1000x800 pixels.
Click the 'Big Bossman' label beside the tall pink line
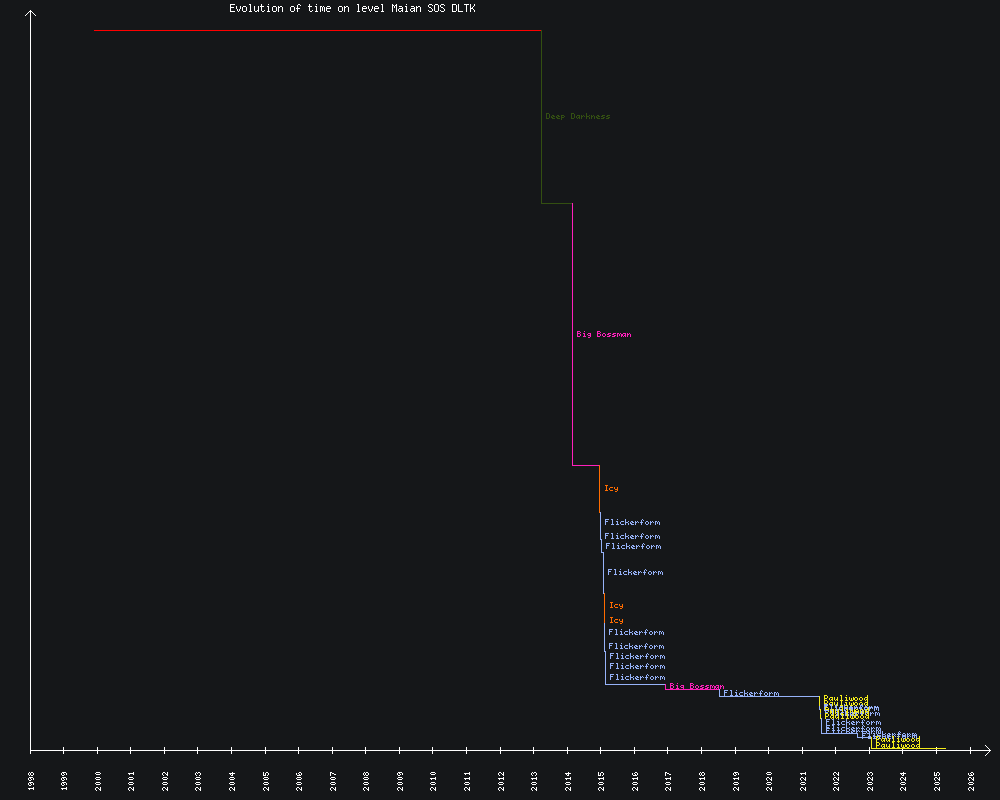[x=603, y=334]
